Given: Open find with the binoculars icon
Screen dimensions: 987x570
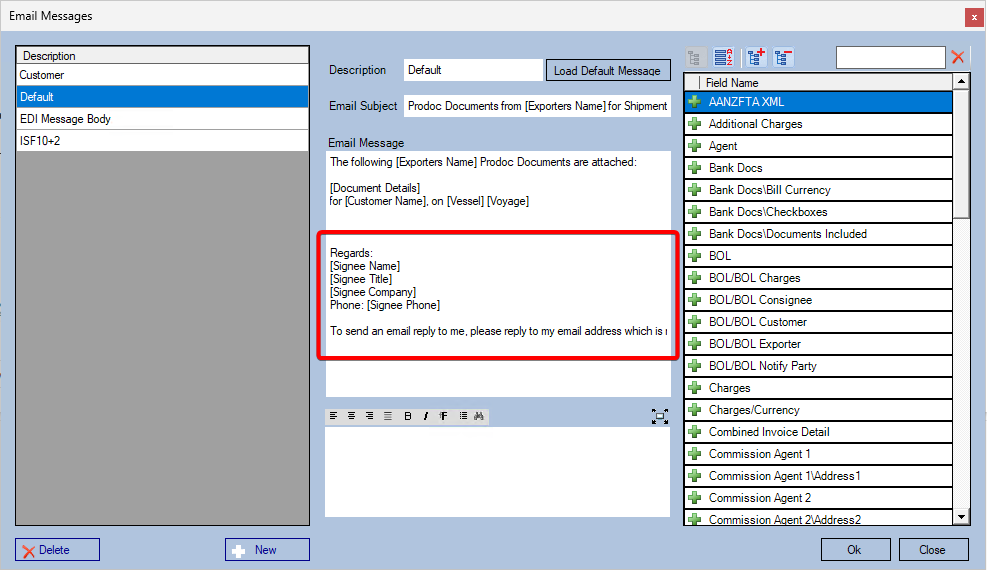Looking at the screenshot, I should tap(479, 416).
